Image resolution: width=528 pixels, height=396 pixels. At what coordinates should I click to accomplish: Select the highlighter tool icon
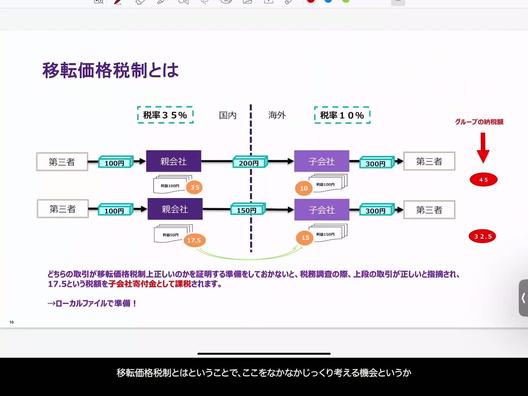click(162, 1)
